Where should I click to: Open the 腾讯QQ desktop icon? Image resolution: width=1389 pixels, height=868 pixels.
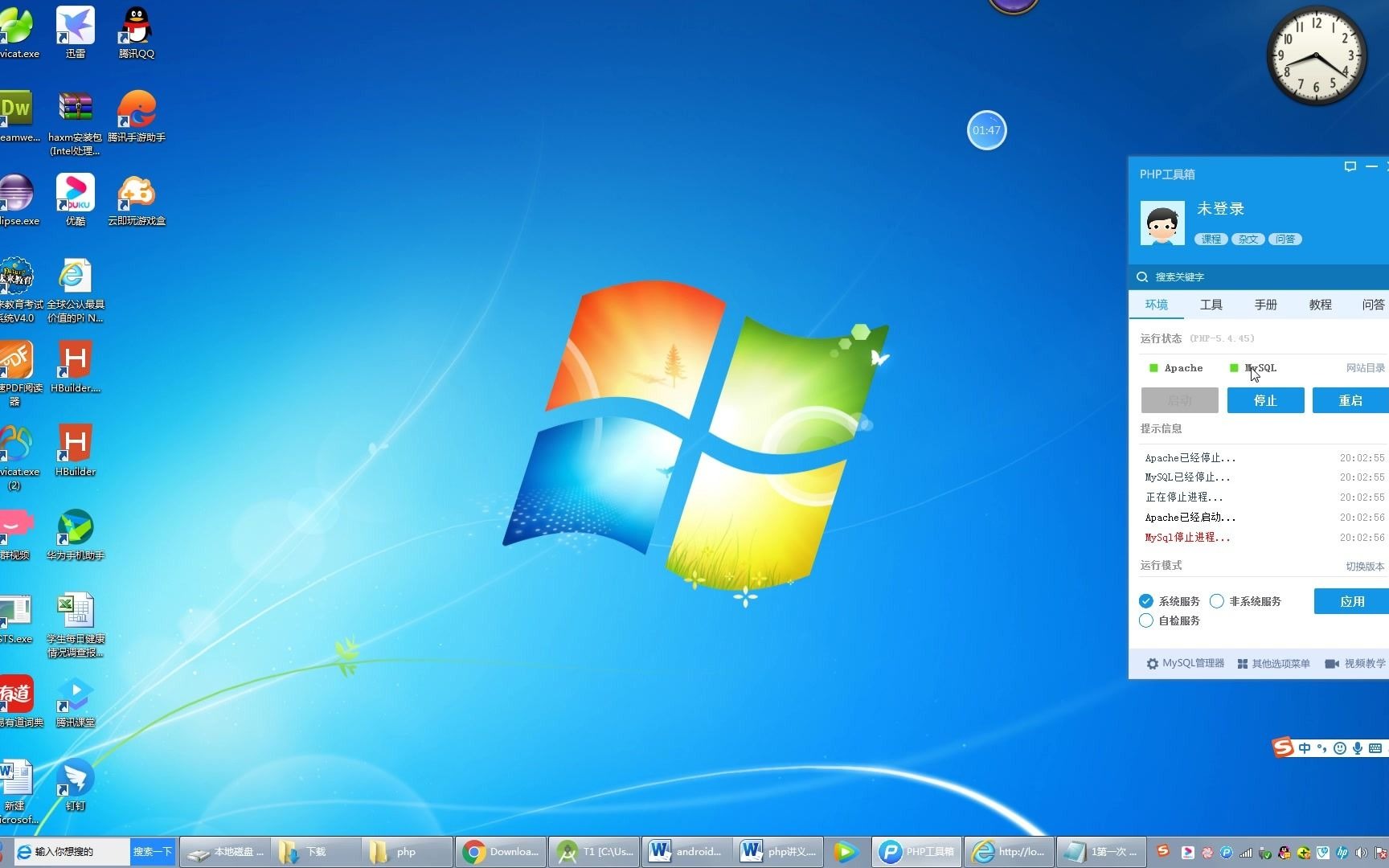click(x=137, y=32)
